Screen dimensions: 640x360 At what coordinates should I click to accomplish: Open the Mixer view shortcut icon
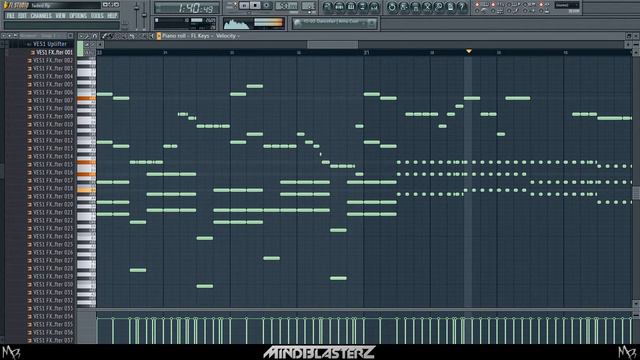[x=374, y=6]
